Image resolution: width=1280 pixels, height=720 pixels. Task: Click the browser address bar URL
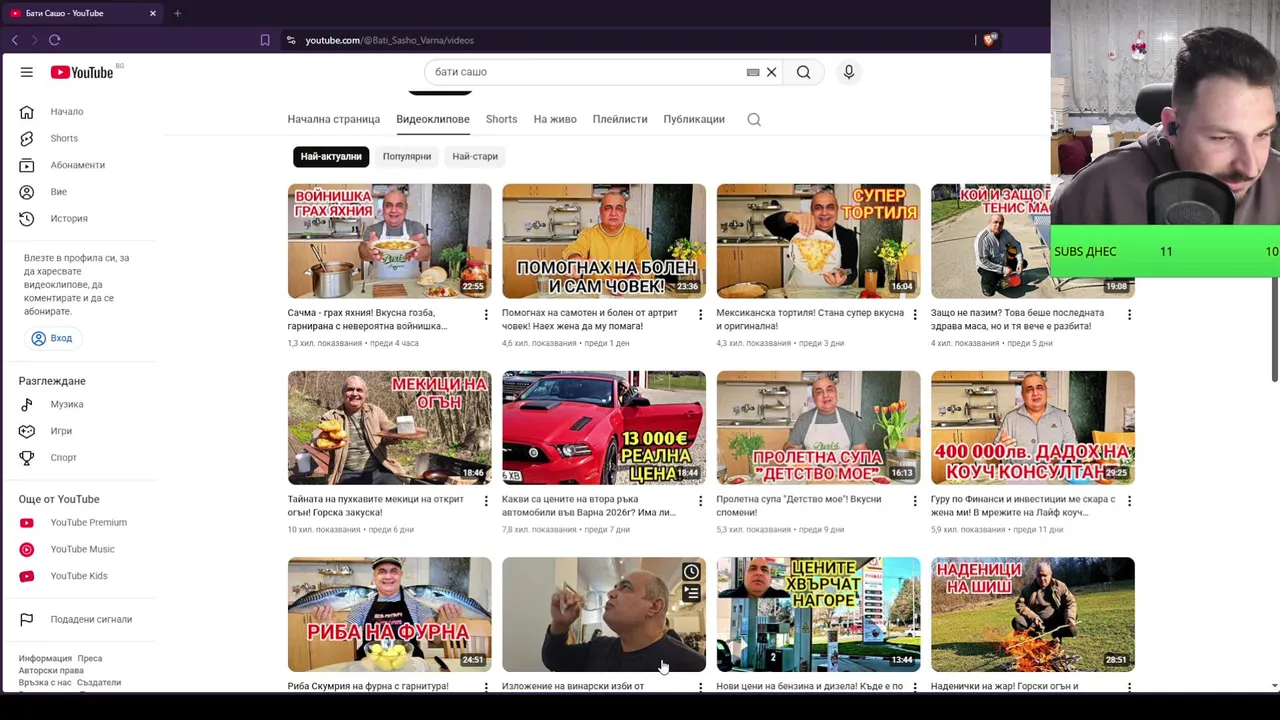(x=389, y=40)
